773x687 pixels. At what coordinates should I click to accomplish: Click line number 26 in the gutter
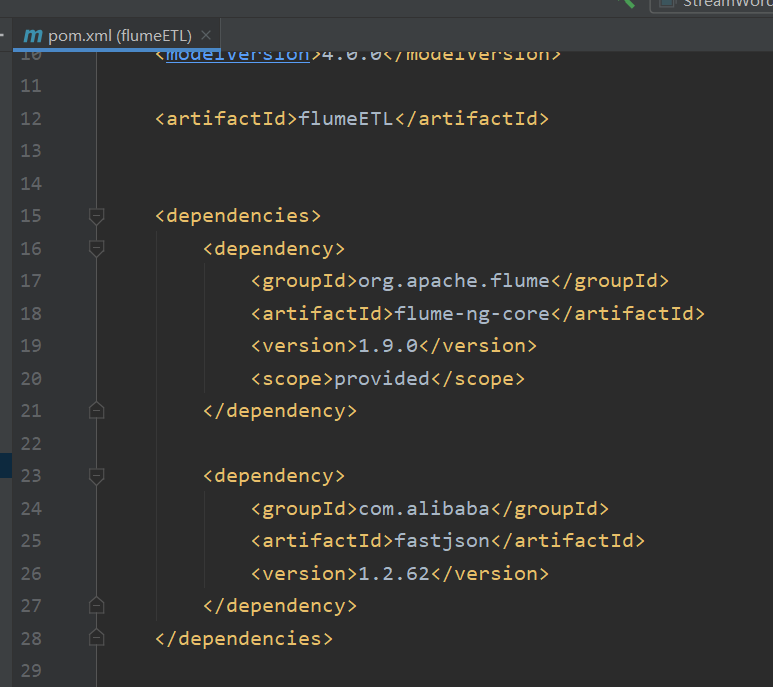pos(31,574)
